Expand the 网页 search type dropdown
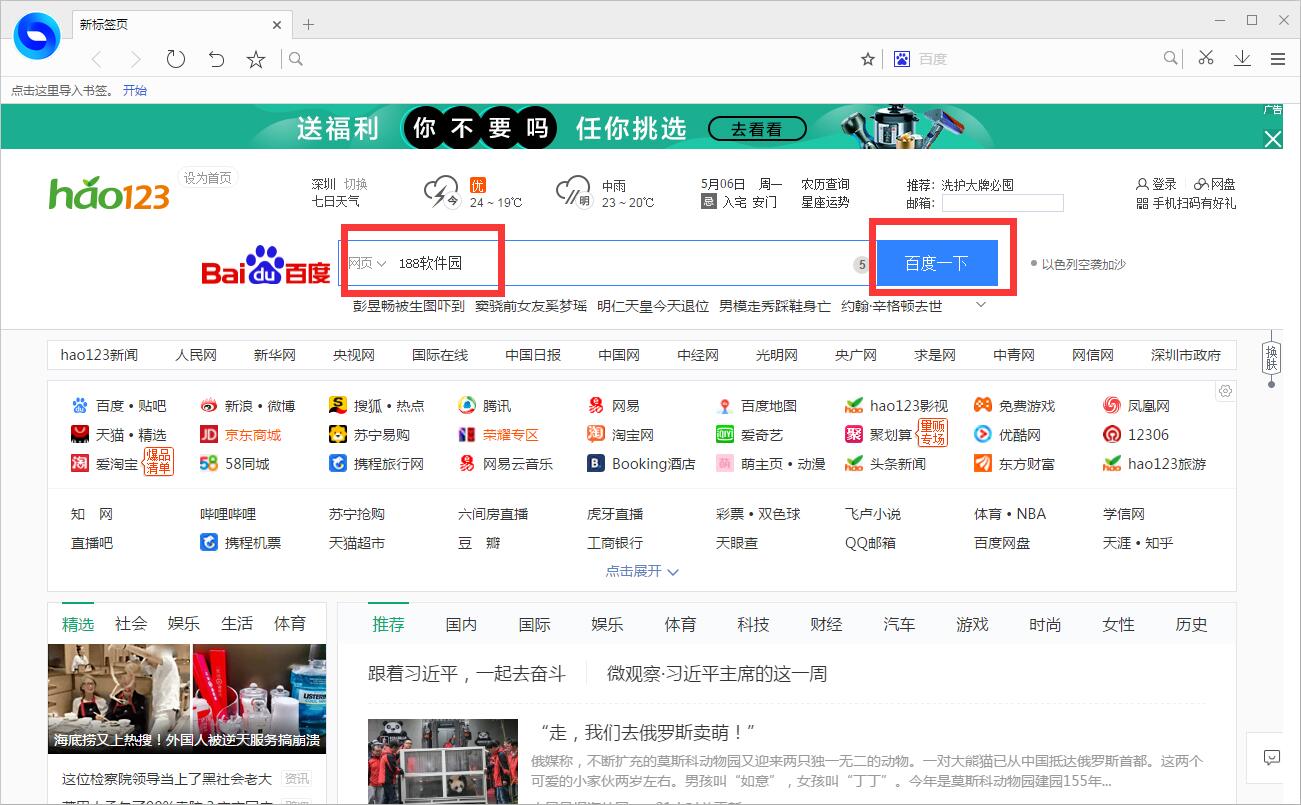 click(367, 263)
